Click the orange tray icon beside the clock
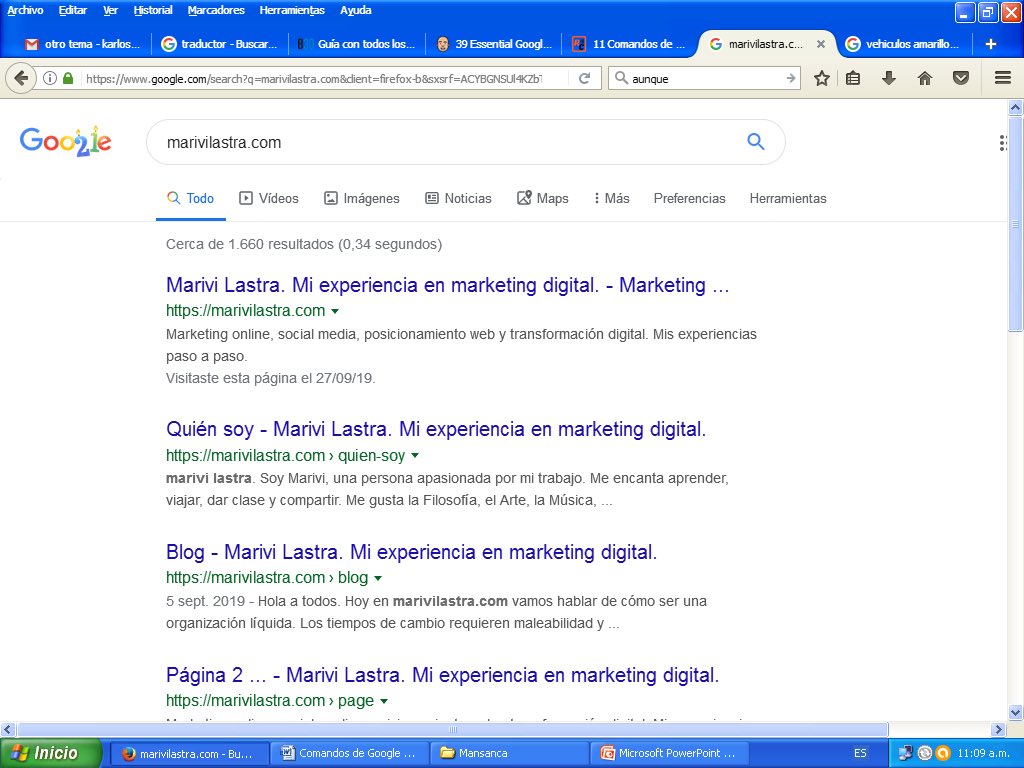 click(943, 753)
